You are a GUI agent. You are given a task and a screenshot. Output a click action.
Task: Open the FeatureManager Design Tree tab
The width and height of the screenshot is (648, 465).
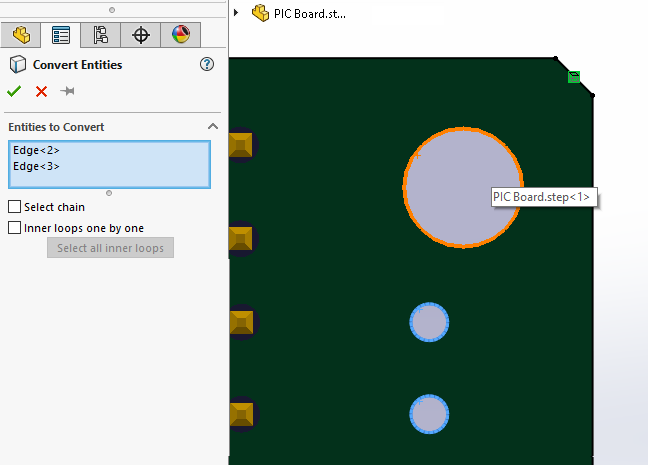[x=20, y=35]
